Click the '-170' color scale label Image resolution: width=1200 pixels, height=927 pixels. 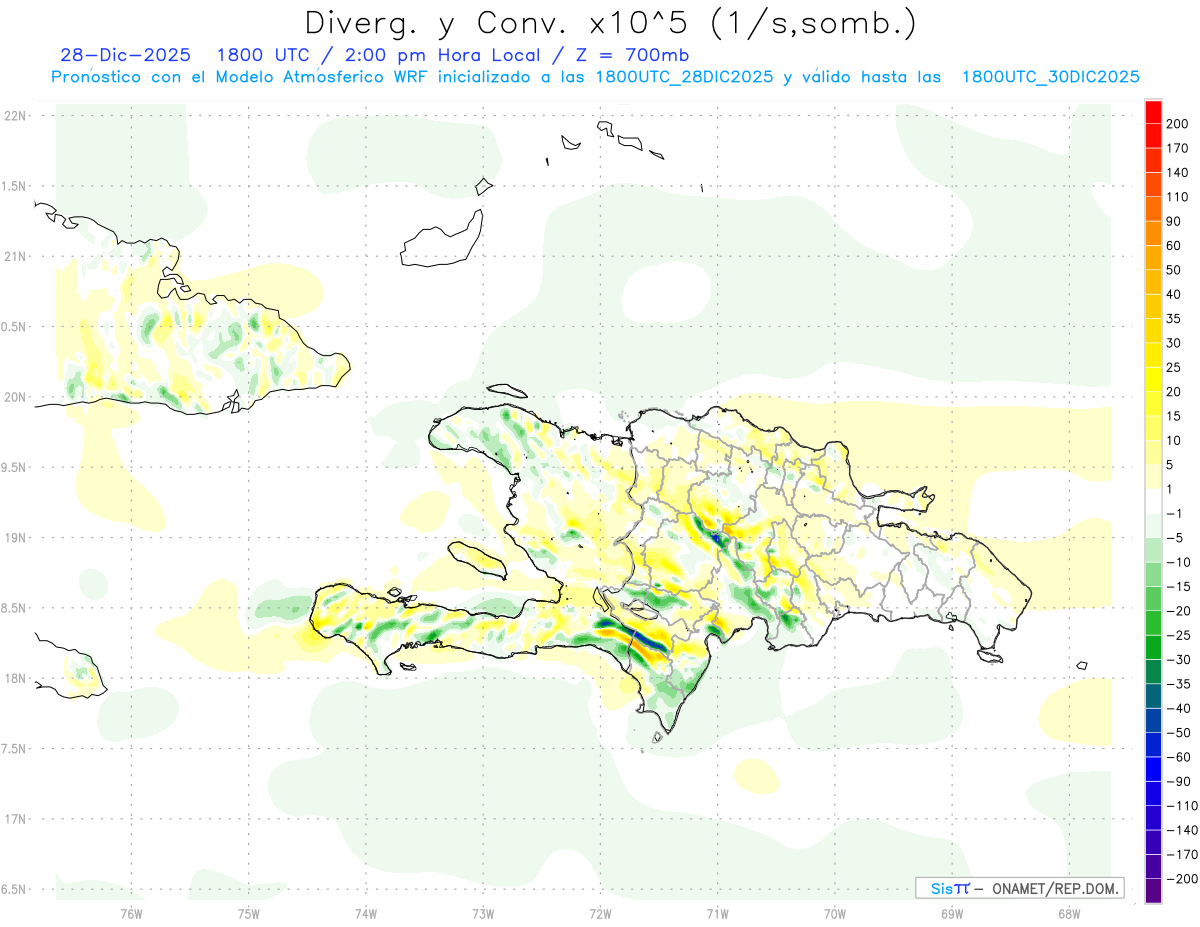(x=1184, y=855)
